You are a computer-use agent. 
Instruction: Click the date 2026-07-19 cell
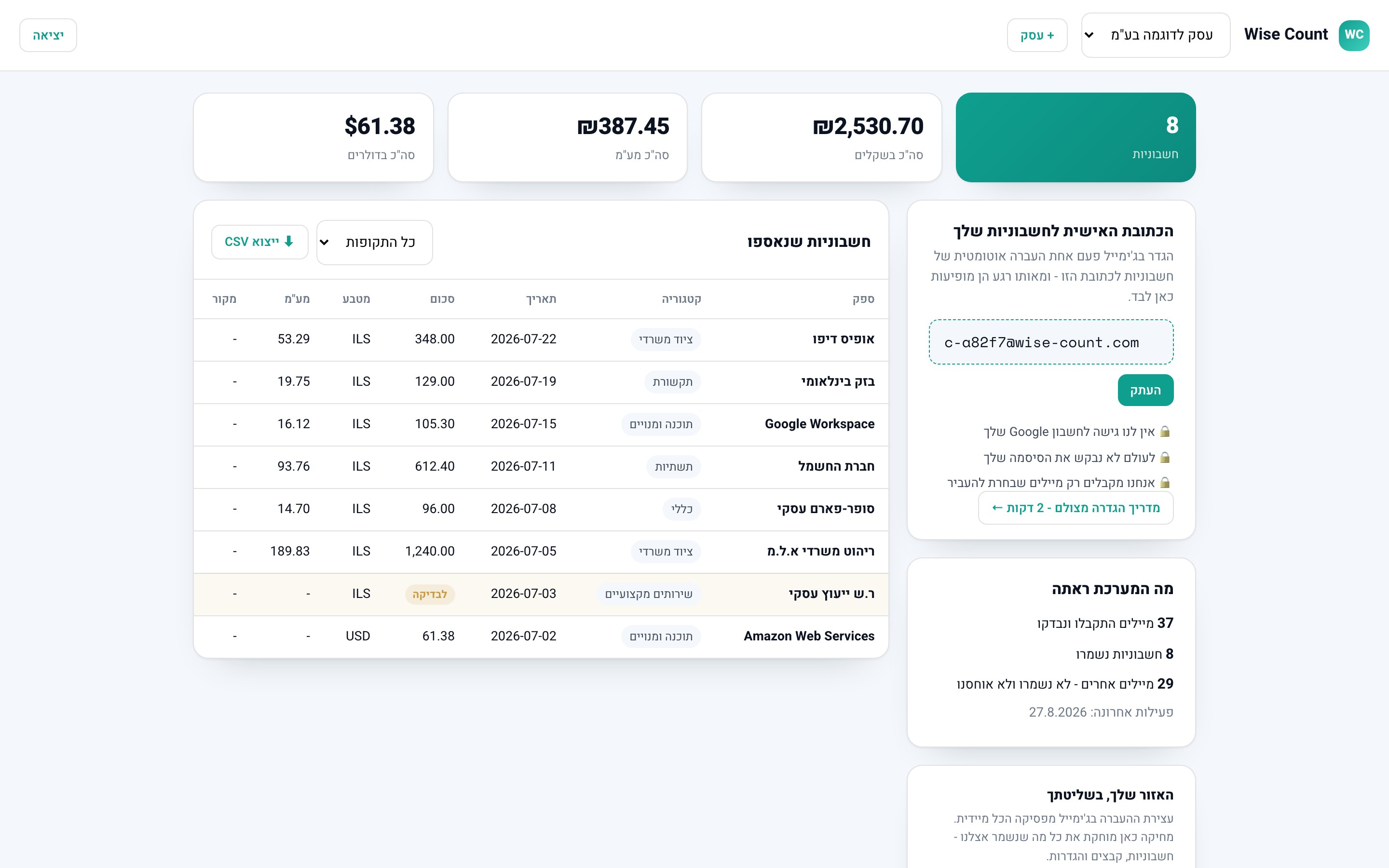pyautogui.click(x=523, y=382)
